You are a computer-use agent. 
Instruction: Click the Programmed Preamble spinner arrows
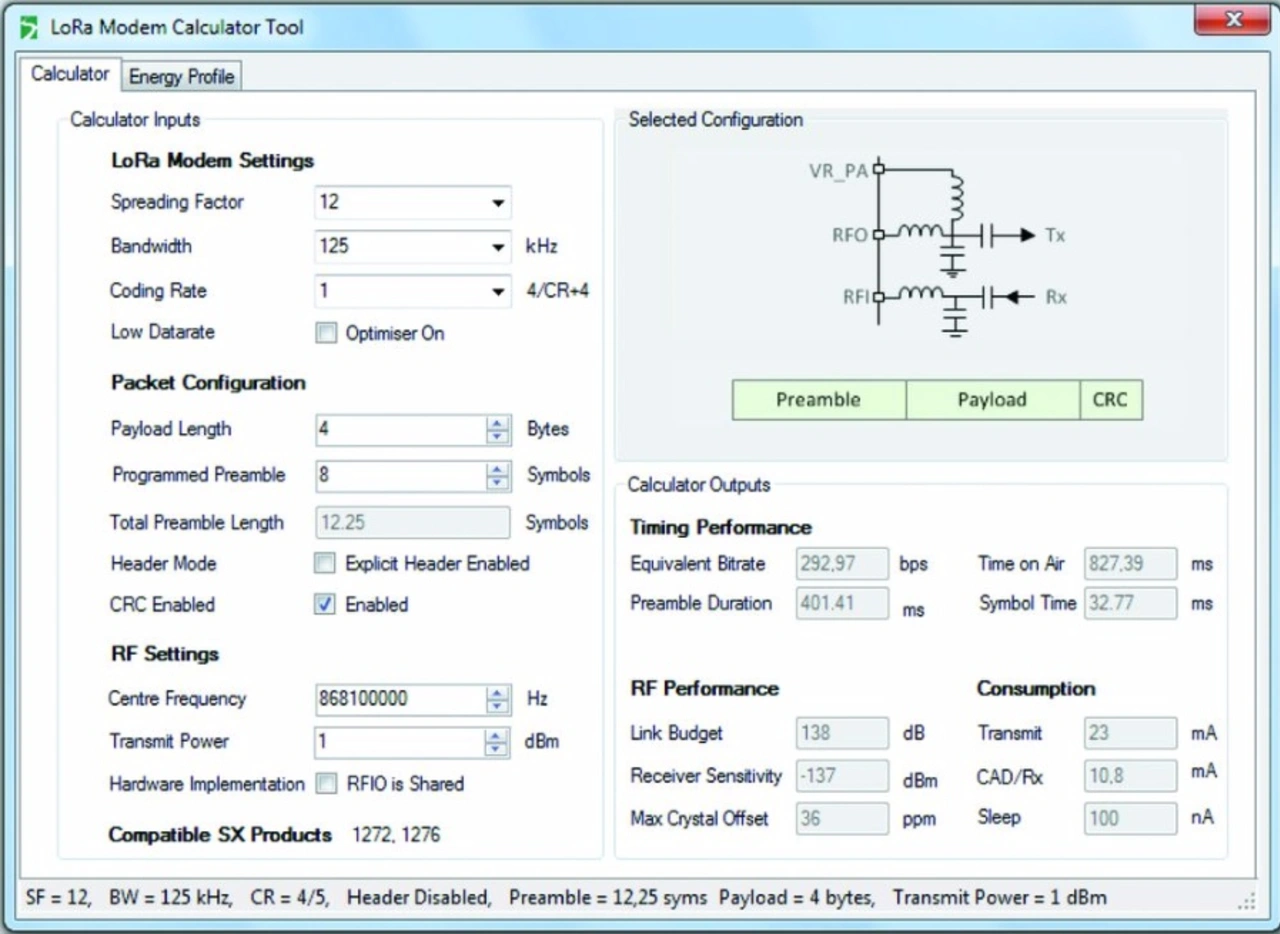(497, 476)
